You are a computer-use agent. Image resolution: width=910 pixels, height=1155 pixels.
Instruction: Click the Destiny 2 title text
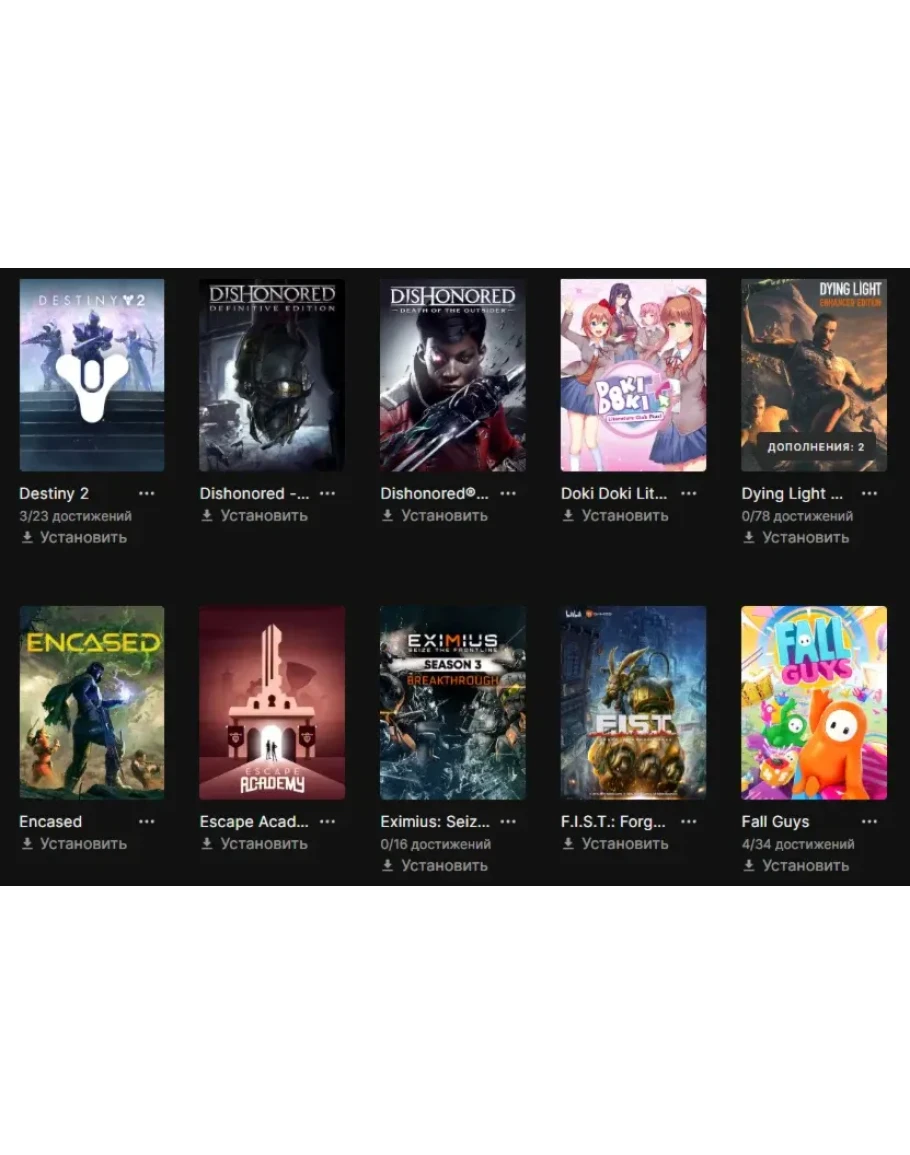click(54, 494)
